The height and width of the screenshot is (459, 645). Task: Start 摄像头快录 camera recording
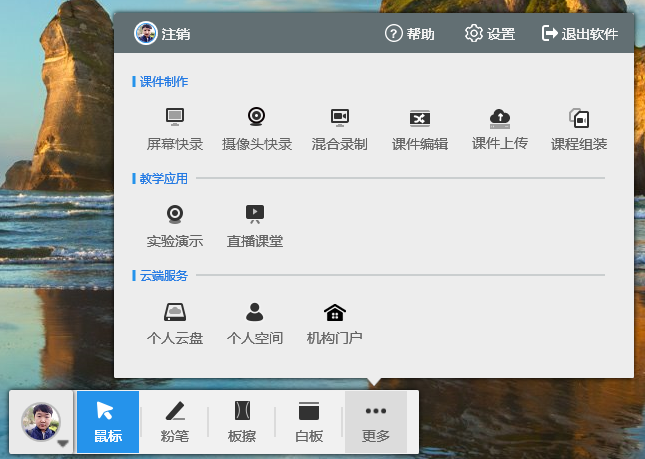click(256, 127)
